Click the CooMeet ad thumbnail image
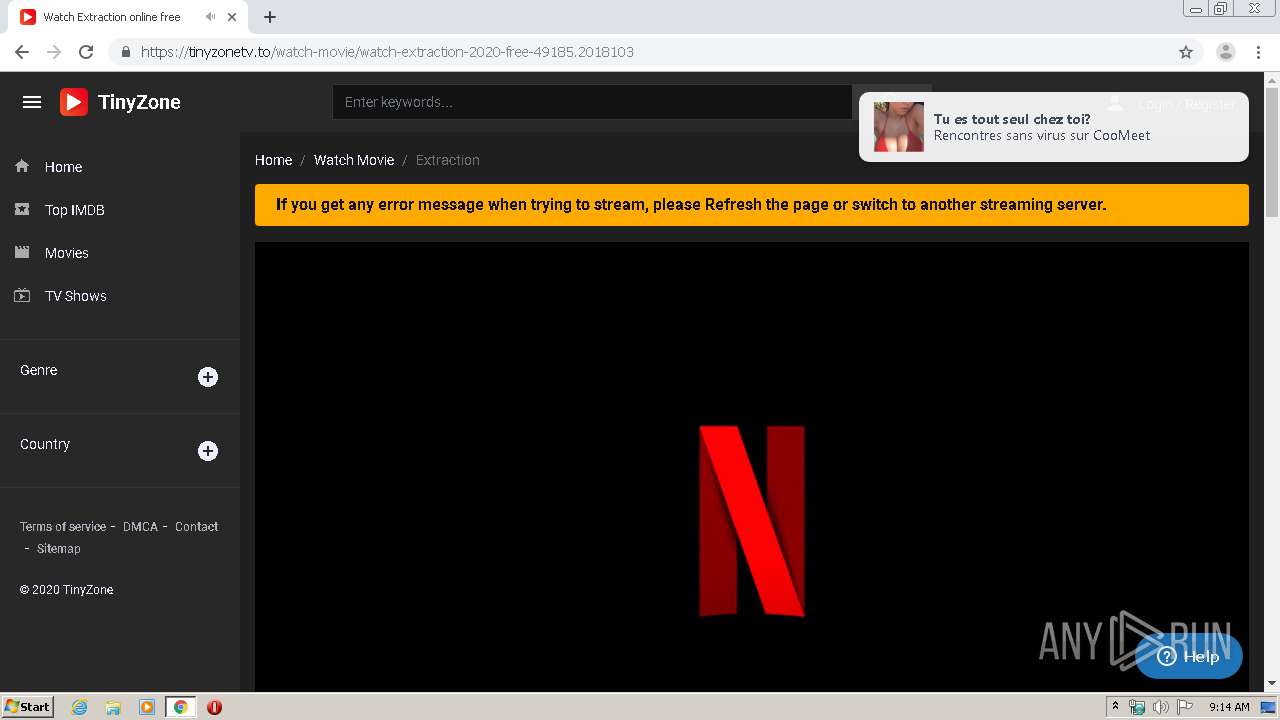The height and width of the screenshot is (720, 1280). click(x=899, y=127)
